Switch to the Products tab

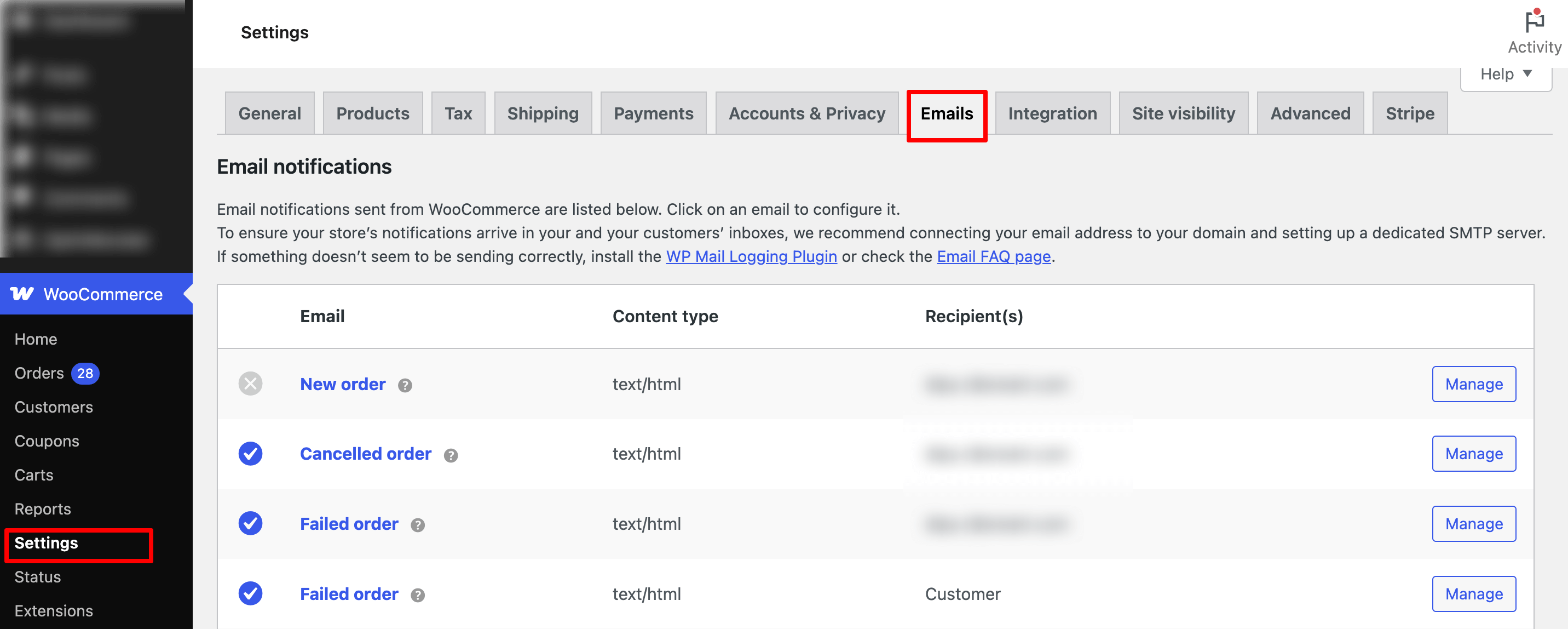372,113
